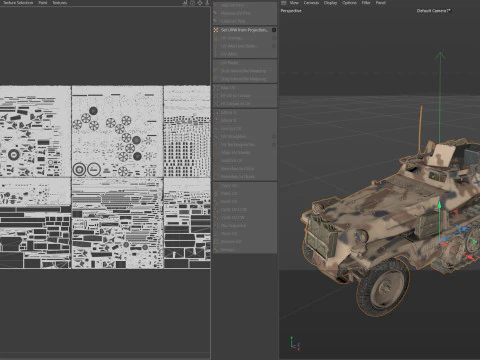Click the Set UVW from Projection icon
This screenshot has height=360, width=480.
point(216,30)
